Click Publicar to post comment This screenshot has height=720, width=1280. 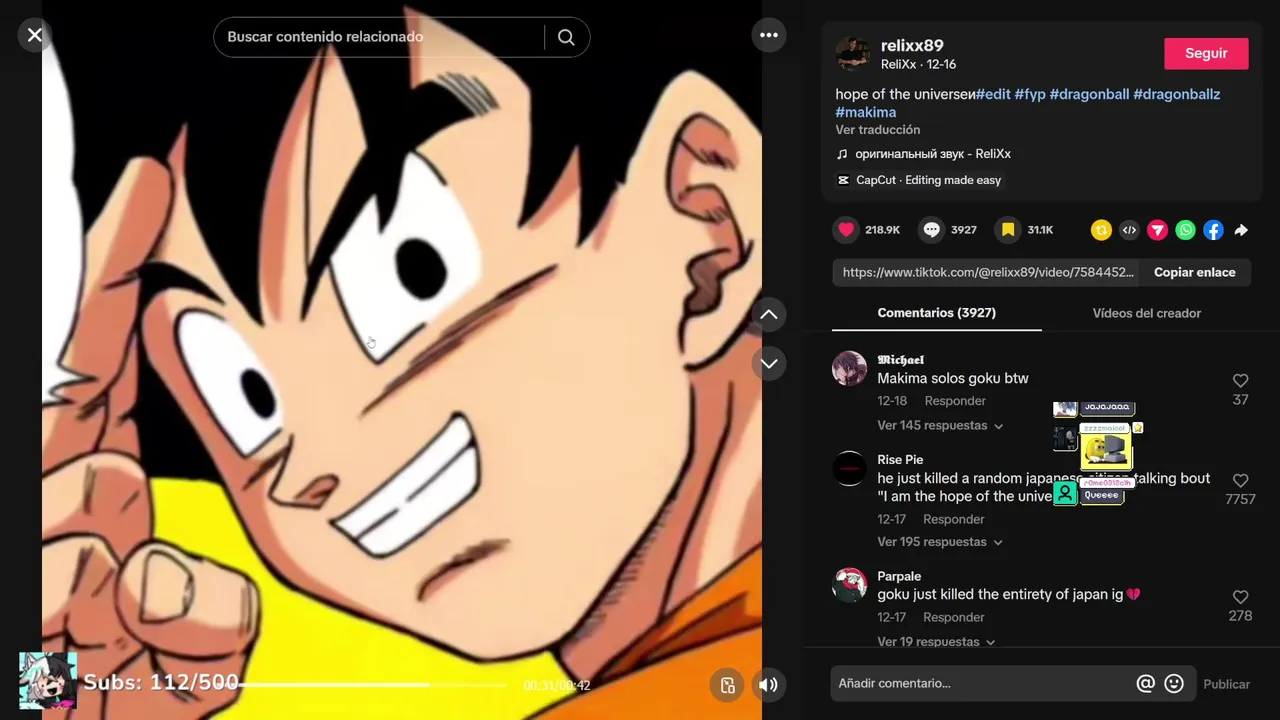(x=1226, y=684)
